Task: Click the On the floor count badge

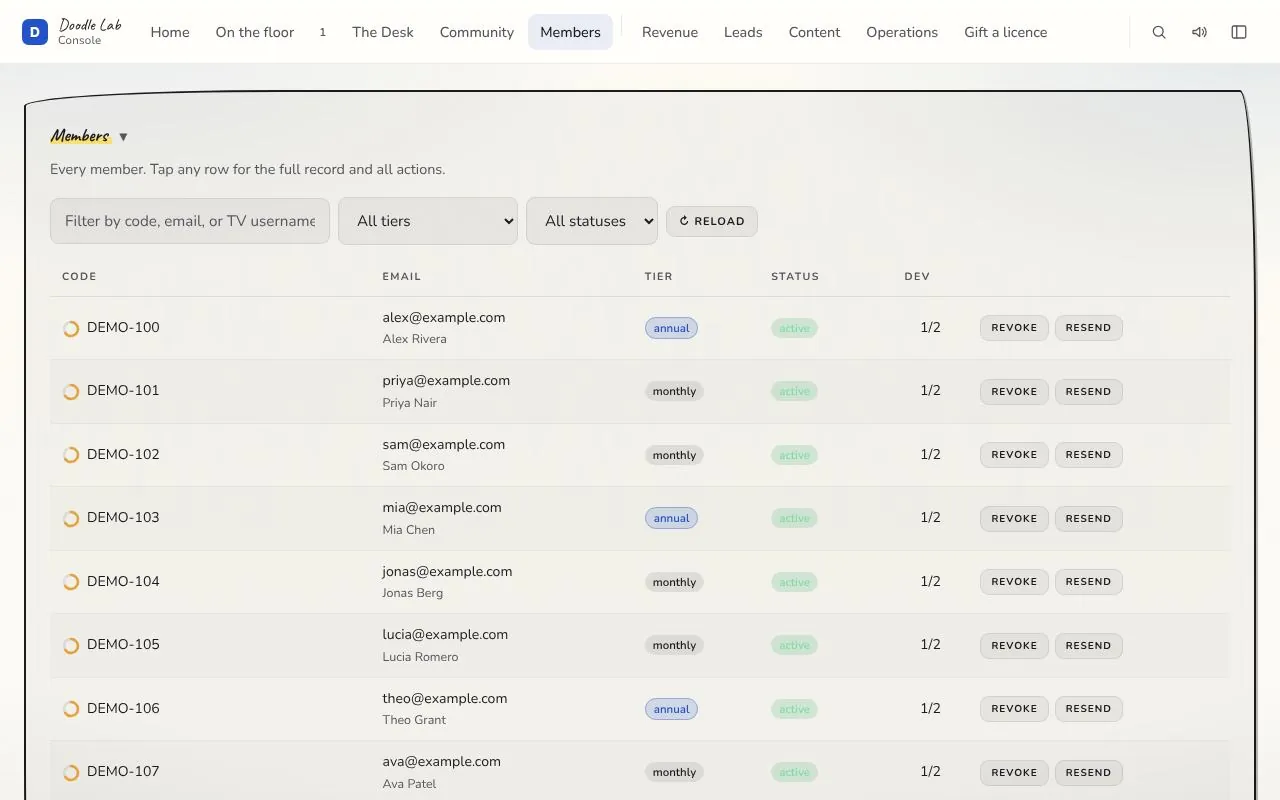Action: click(x=322, y=32)
